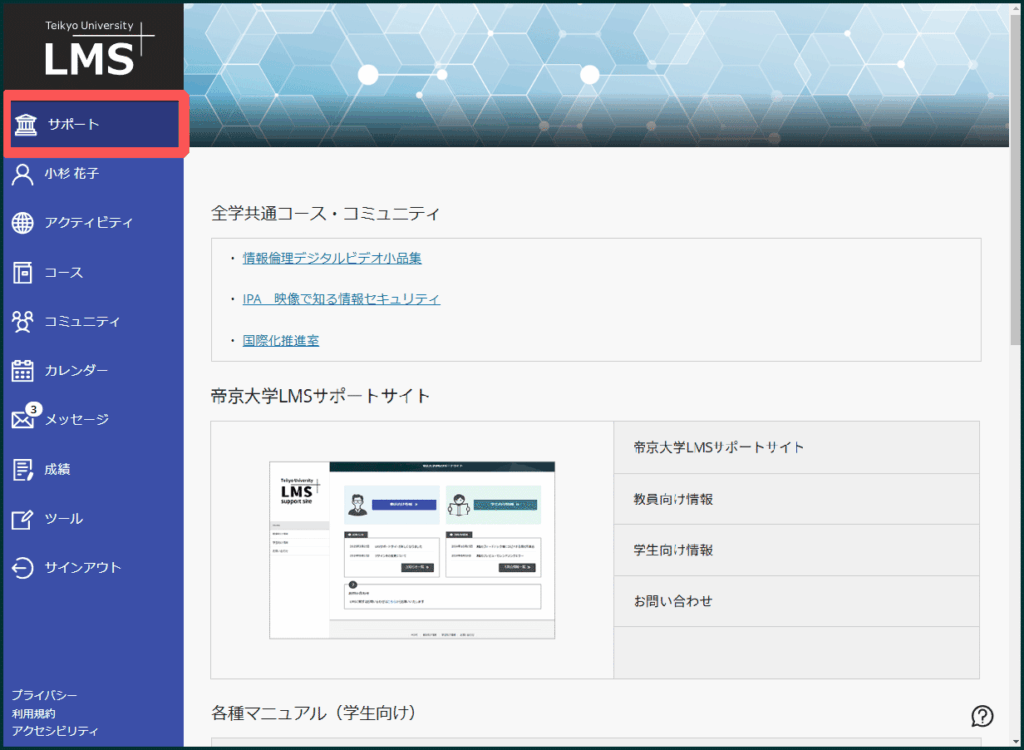This screenshot has height=750, width=1024.
Task: Go to アクティビティ in the sidebar
Action: 93,223
